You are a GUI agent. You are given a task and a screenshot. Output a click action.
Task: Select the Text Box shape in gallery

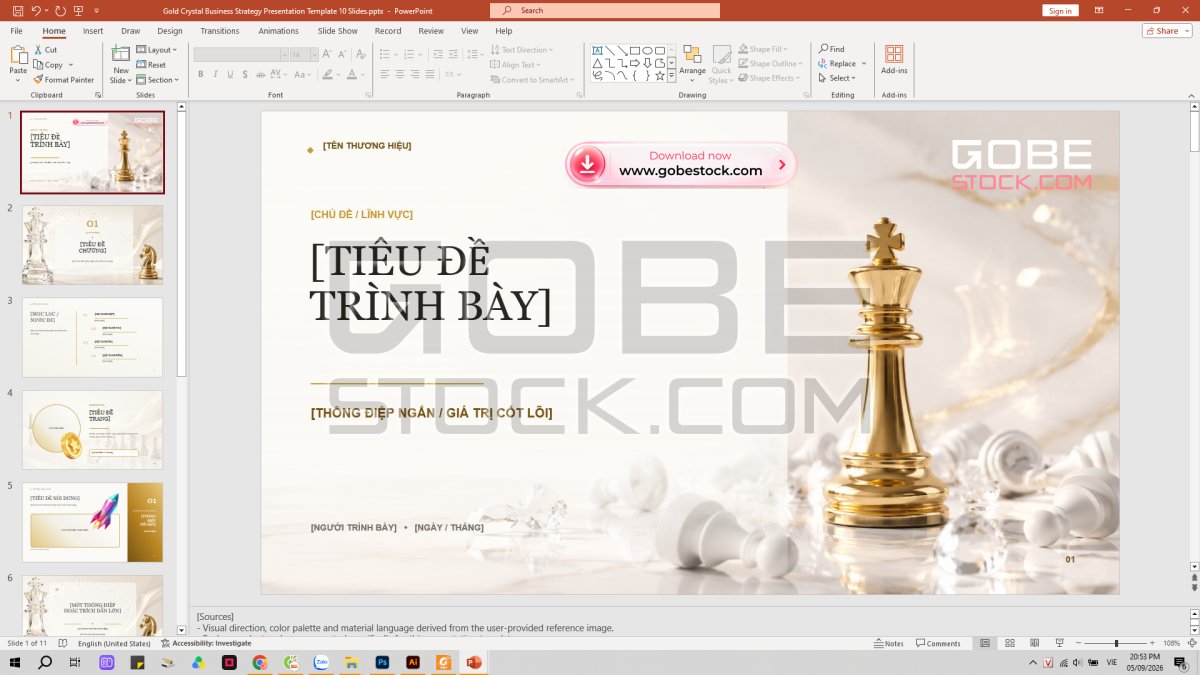[x=597, y=50]
